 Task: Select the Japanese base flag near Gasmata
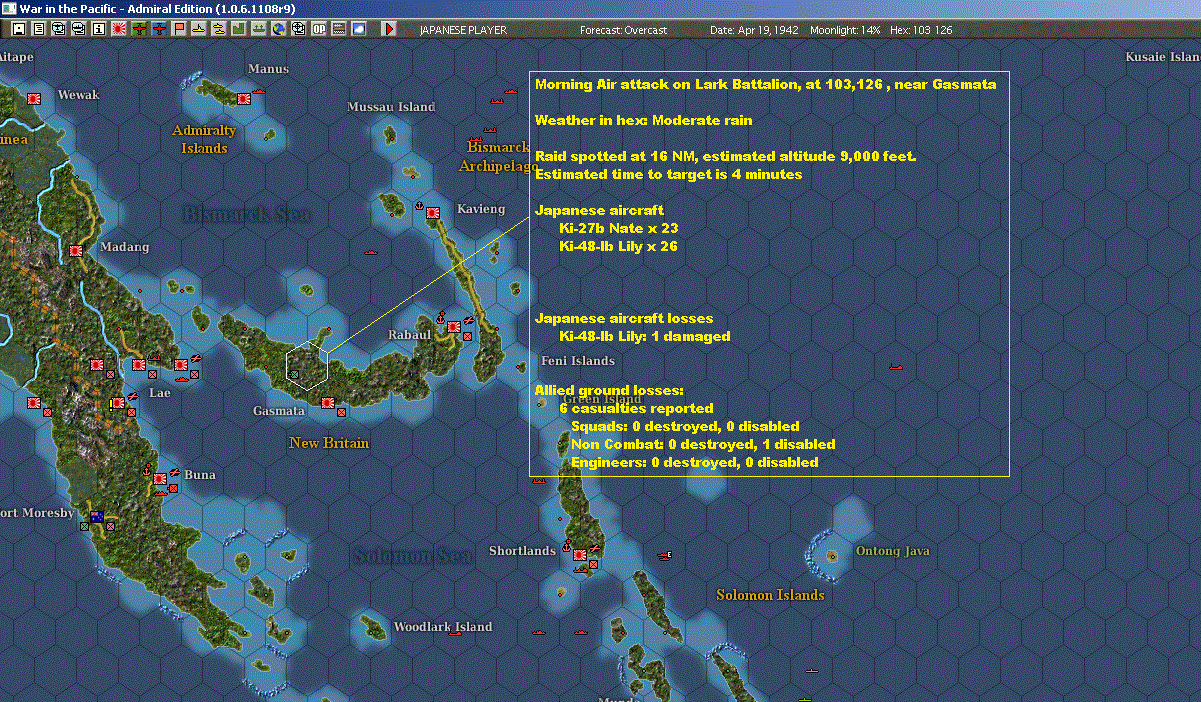pos(327,403)
